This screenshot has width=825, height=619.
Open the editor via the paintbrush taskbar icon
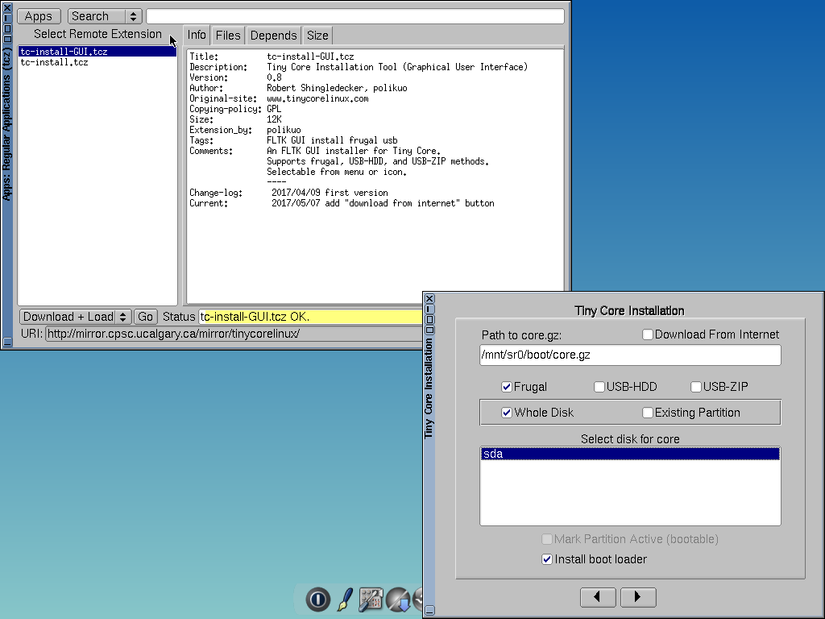click(343, 600)
